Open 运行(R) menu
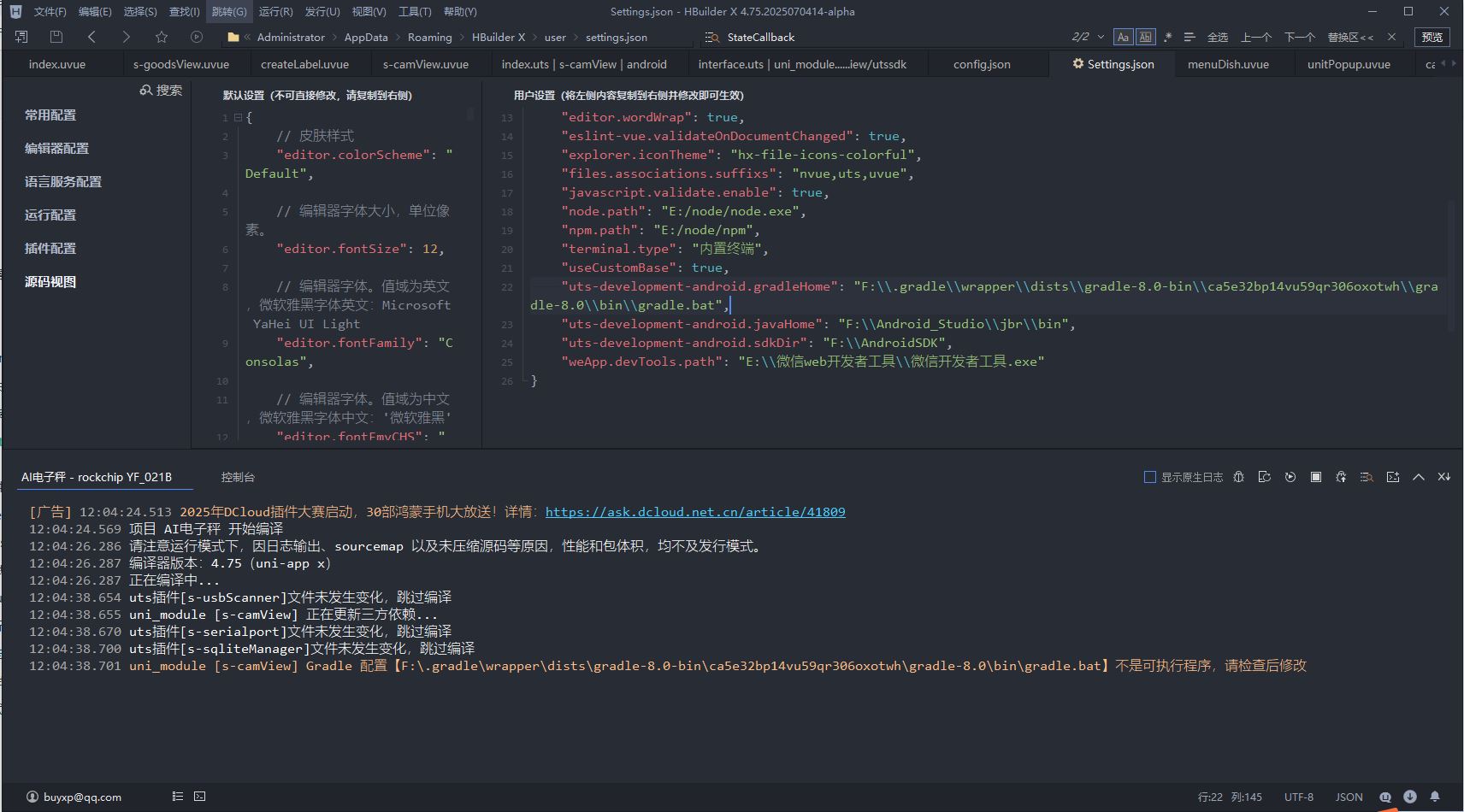The width and height of the screenshot is (1464, 812). tap(275, 11)
